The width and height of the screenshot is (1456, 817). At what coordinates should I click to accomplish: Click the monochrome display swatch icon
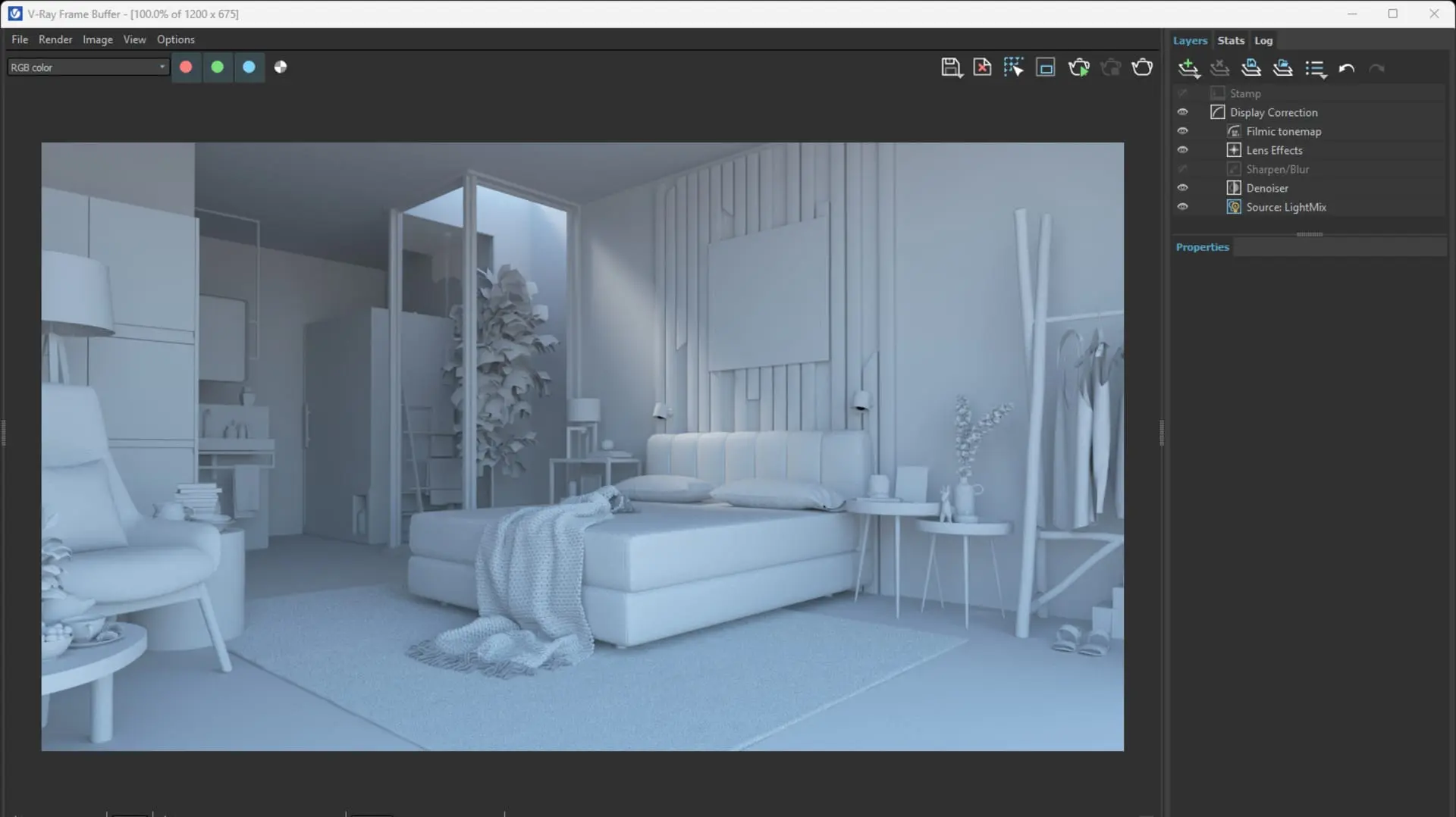coord(280,67)
